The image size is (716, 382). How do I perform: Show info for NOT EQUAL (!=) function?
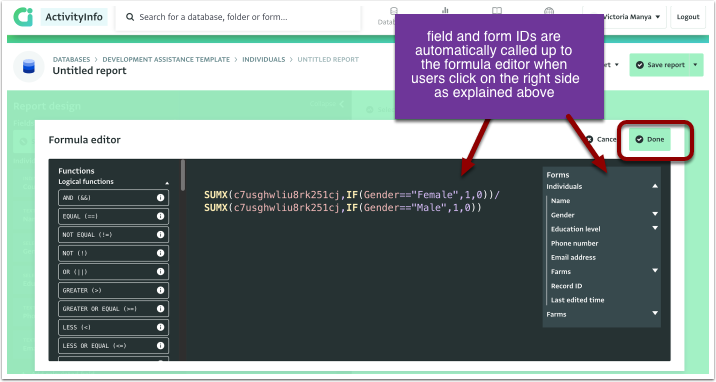(160, 235)
